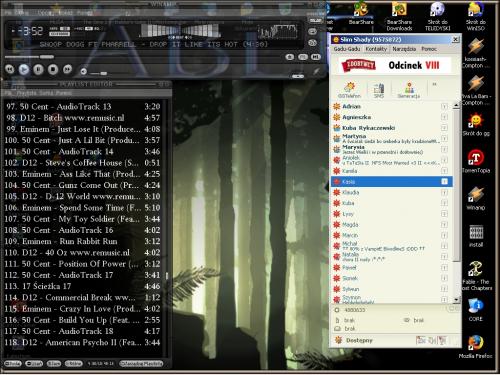
Task: Toggle the info box next to Agnieszka
Action: click(444, 117)
